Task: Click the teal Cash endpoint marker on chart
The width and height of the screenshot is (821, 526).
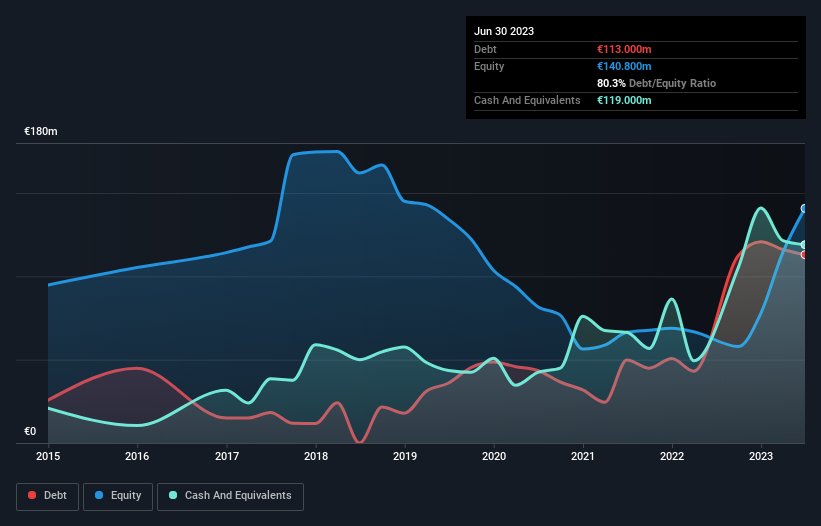Action: [x=804, y=245]
